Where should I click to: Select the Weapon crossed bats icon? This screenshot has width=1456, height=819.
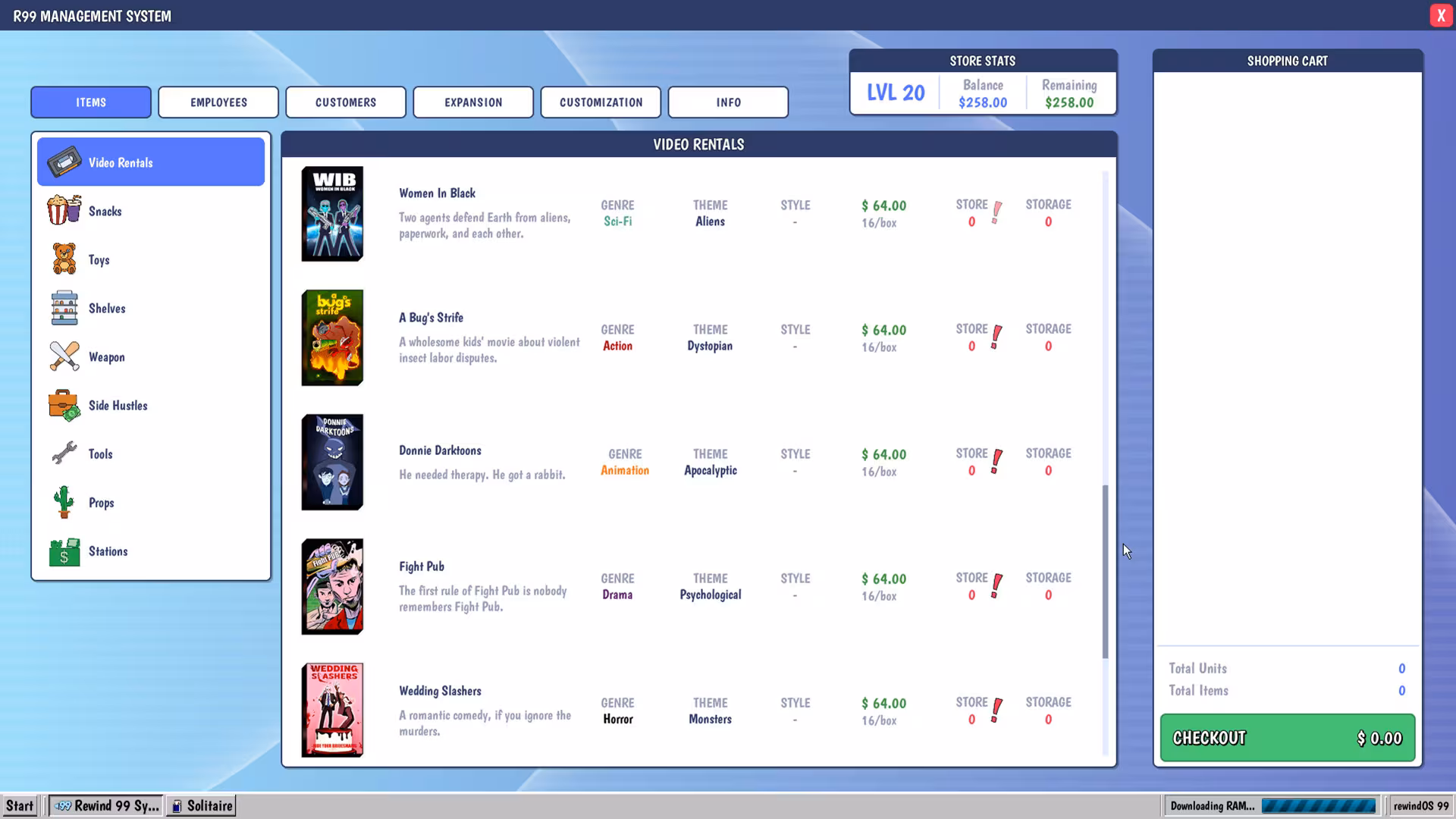64,356
